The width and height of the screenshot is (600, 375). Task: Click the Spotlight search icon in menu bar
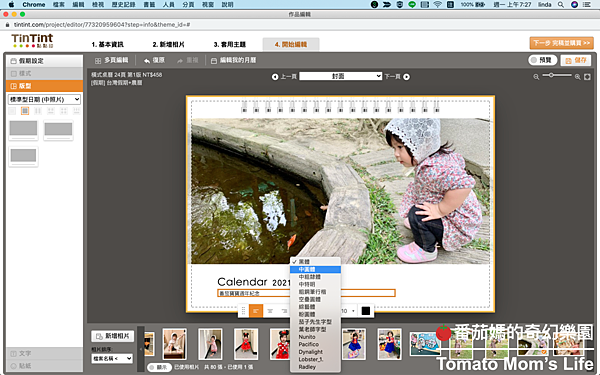click(561, 5)
